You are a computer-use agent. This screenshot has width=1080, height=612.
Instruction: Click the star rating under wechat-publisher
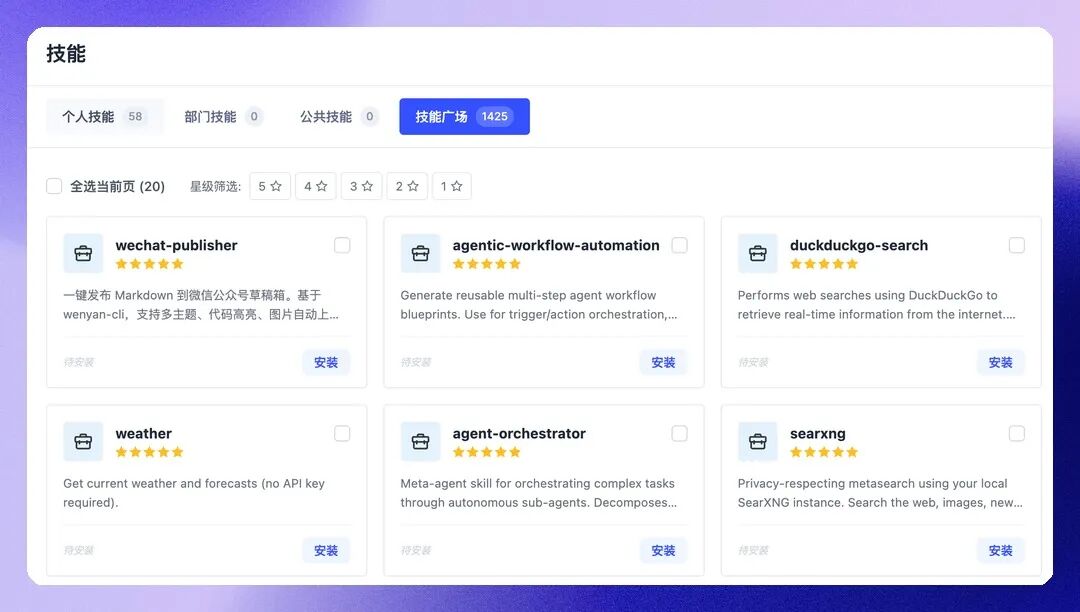(x=149, y=264)
